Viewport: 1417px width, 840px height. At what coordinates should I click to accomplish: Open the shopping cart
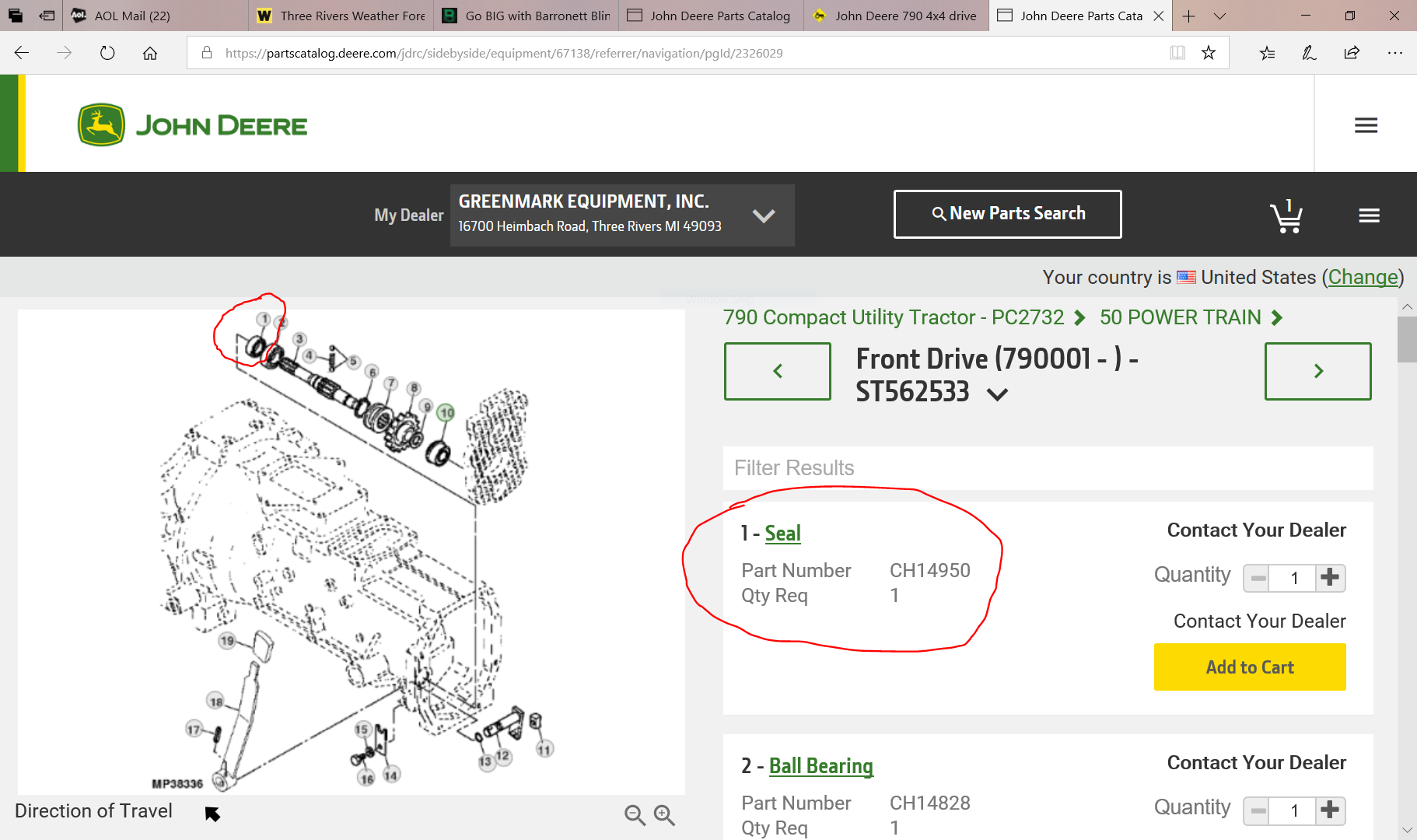coord(1286,215)
